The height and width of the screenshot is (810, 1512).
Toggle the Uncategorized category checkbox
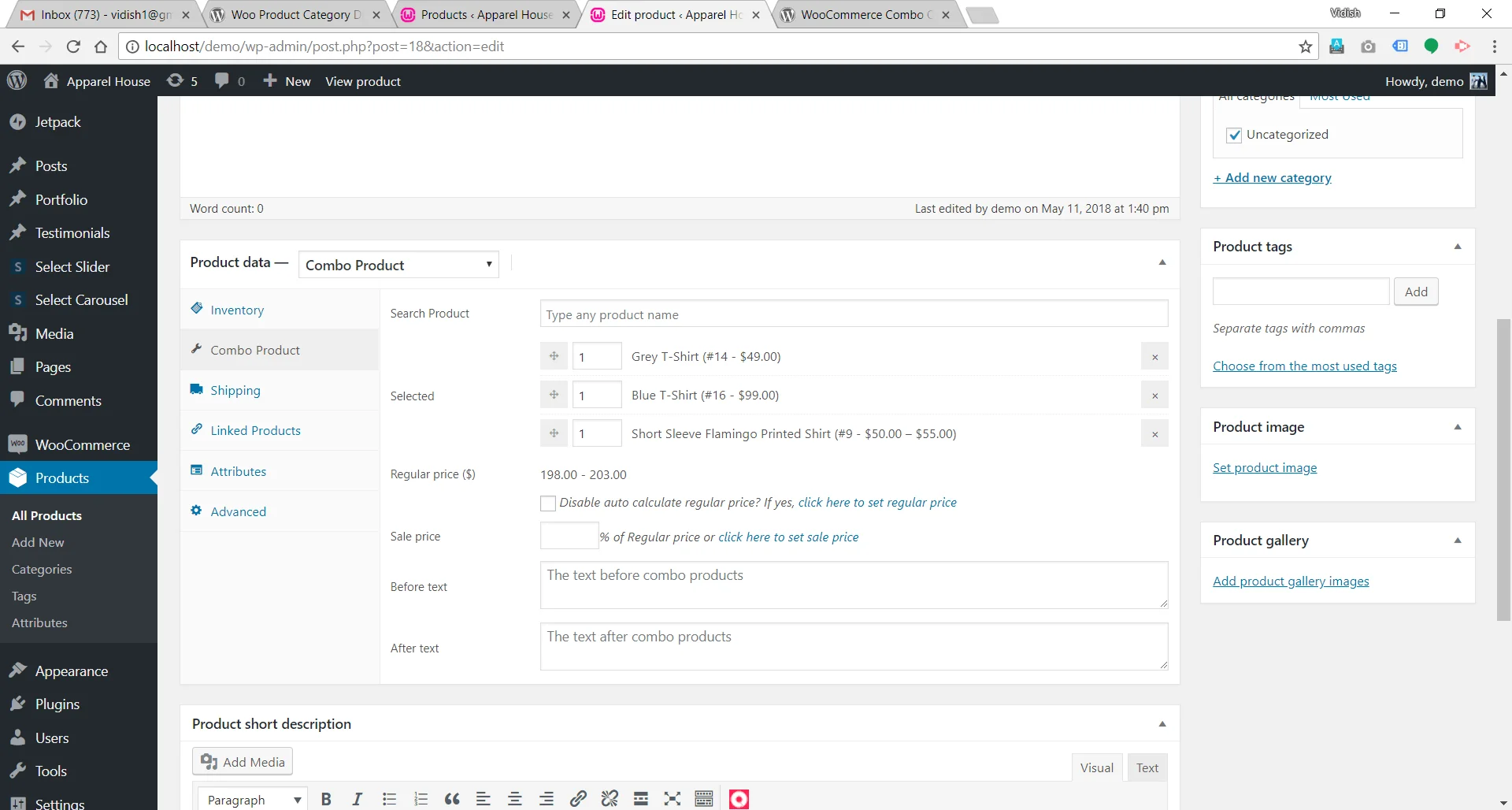click(1234, 135)
